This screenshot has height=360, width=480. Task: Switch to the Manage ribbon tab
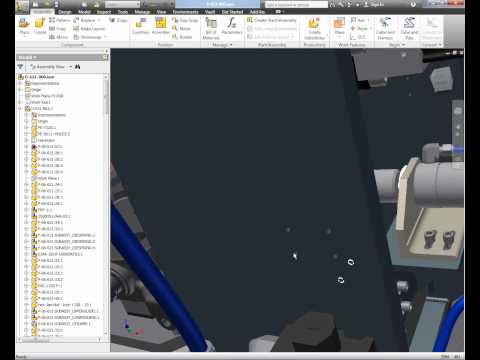pos(142,12)
